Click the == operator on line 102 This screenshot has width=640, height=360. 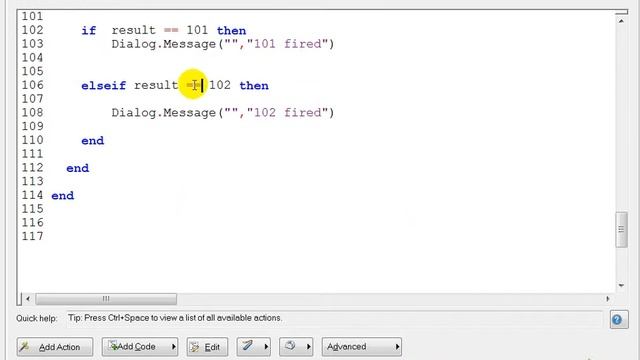pos(171,30)
